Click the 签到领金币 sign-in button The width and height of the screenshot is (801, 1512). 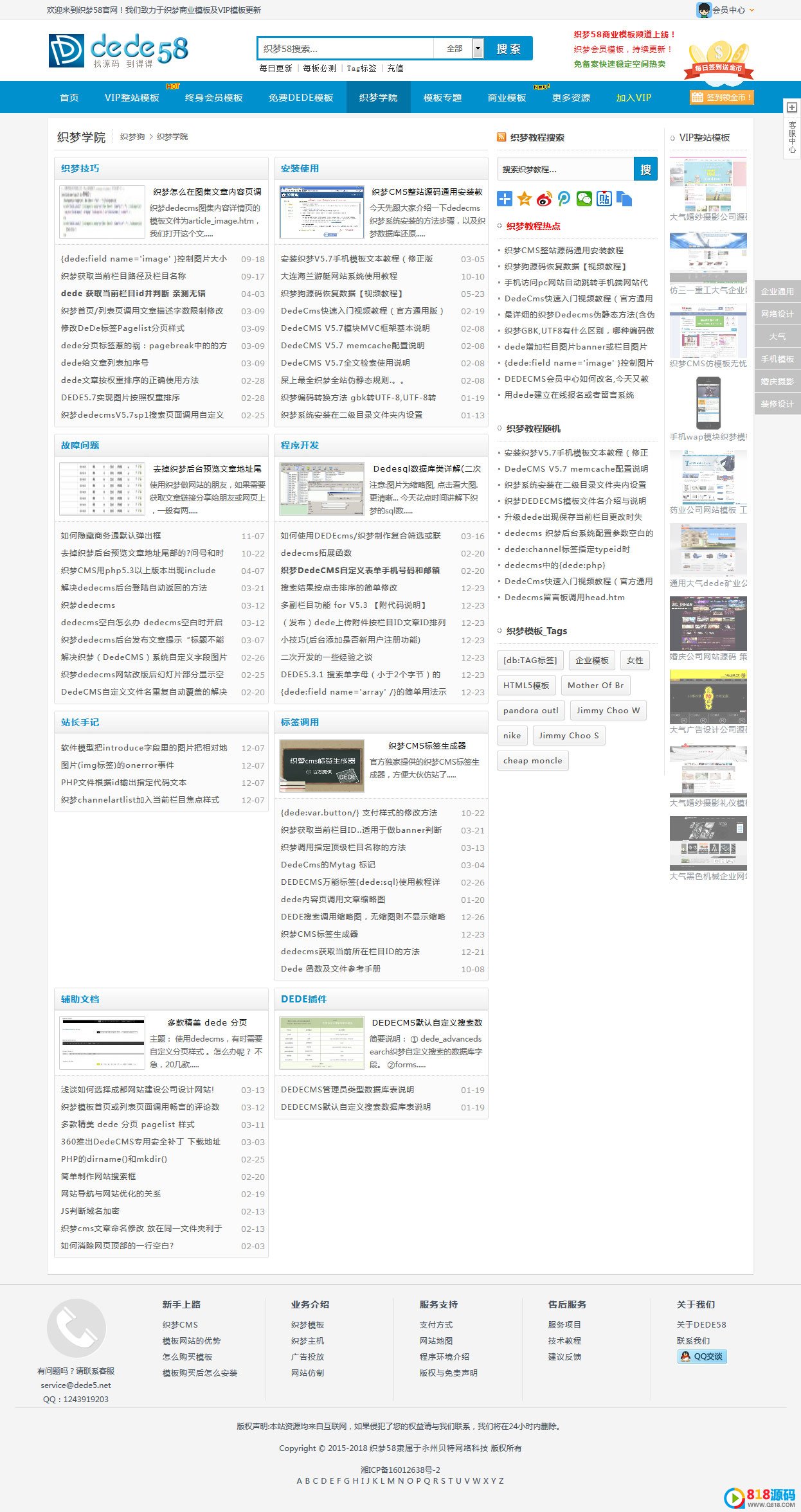tap(721, 97)
